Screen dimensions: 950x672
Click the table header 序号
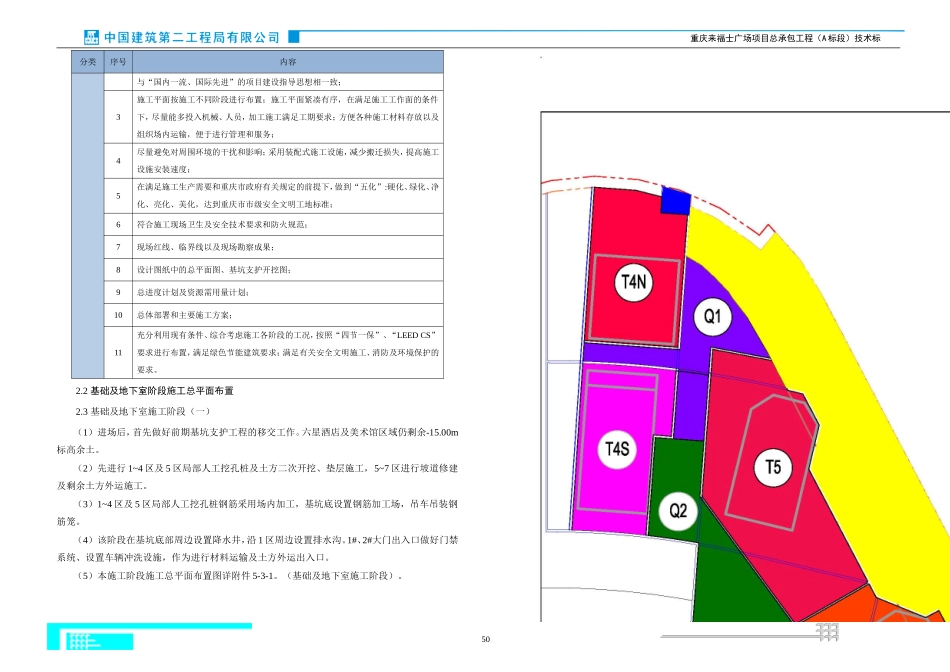pos(118,62)
